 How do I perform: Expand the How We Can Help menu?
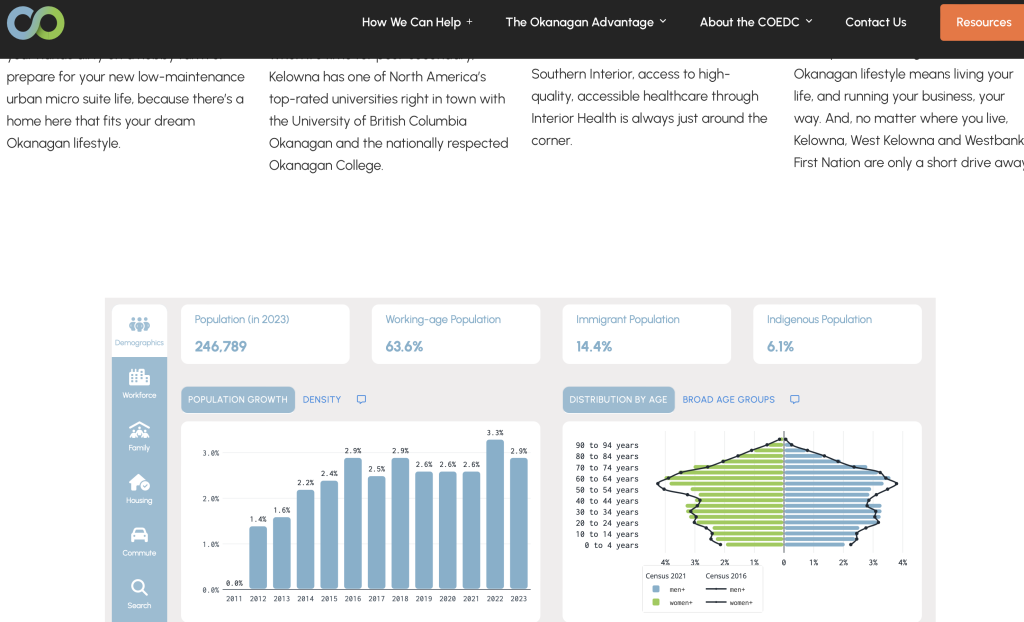click(417, 22)
